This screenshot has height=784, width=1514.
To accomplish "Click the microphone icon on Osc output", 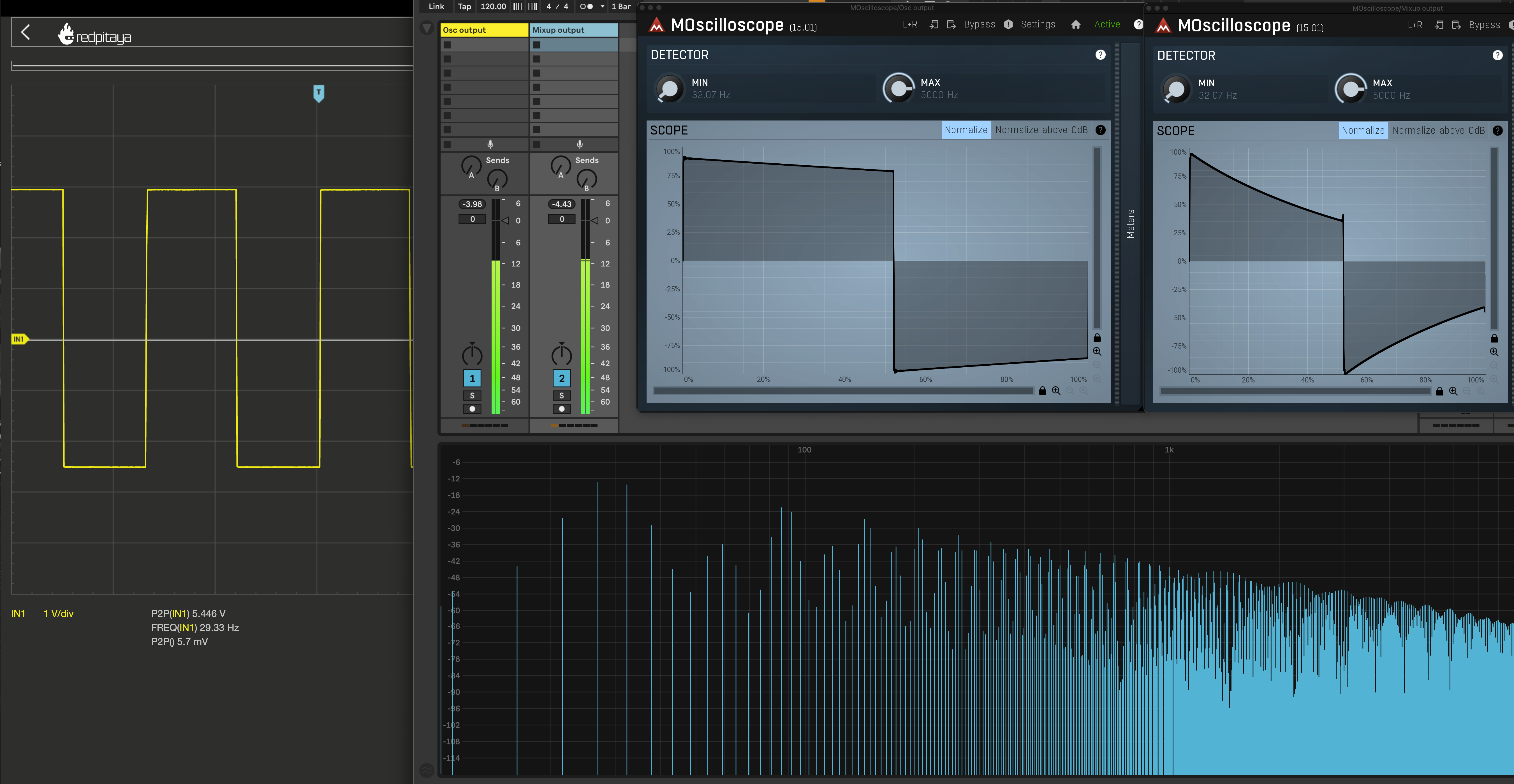I will (490, 145).
